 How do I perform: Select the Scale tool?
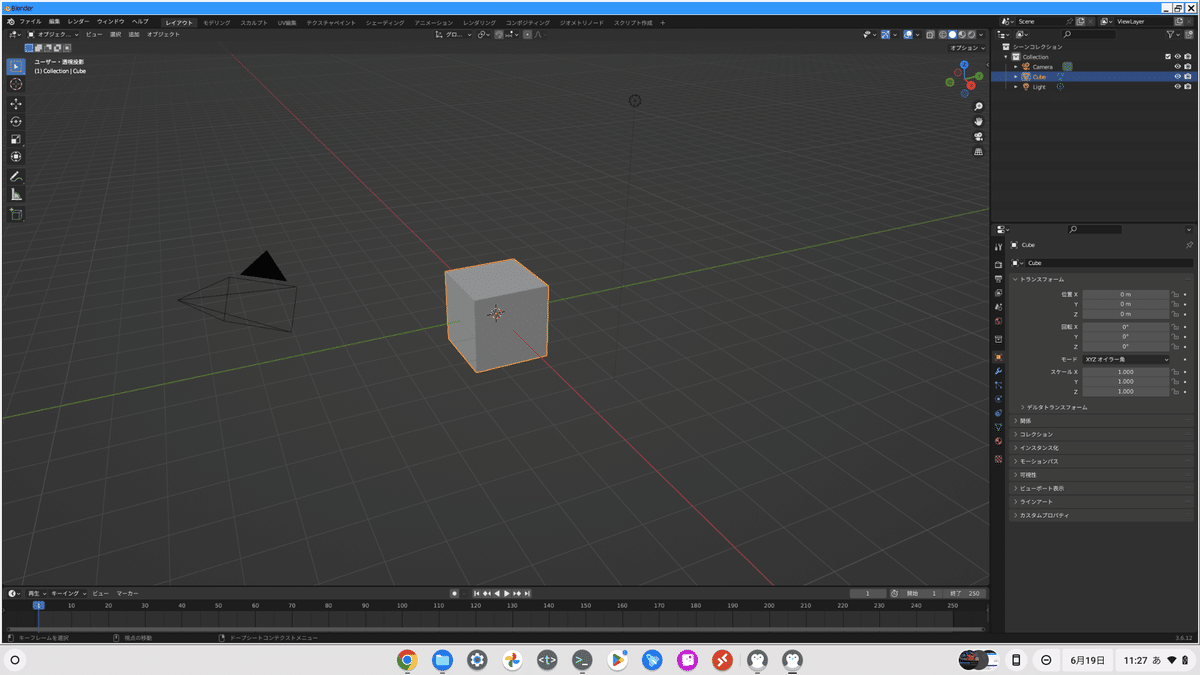(16, 139)
